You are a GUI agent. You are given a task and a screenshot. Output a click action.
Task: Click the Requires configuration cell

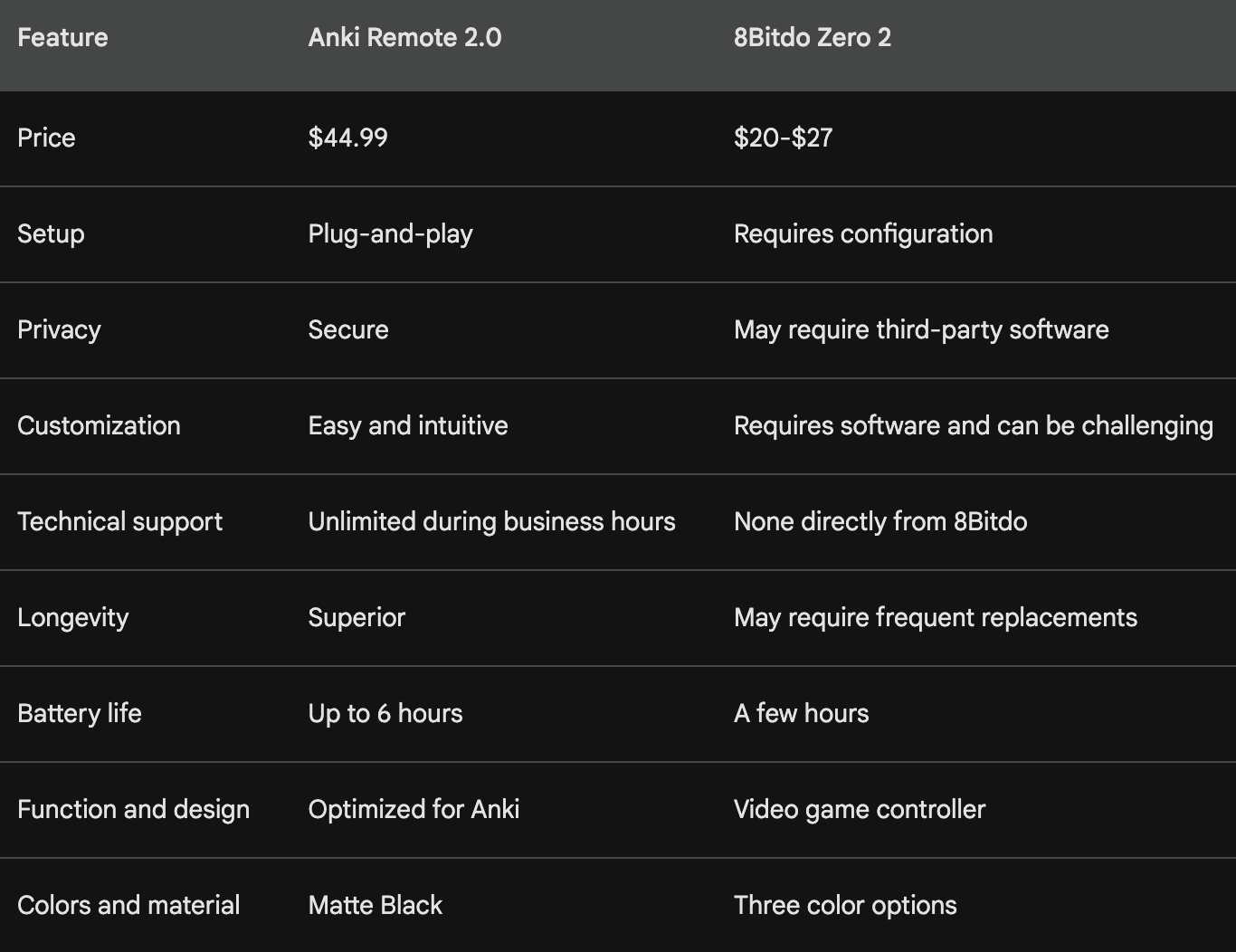(x=863, y=233)
